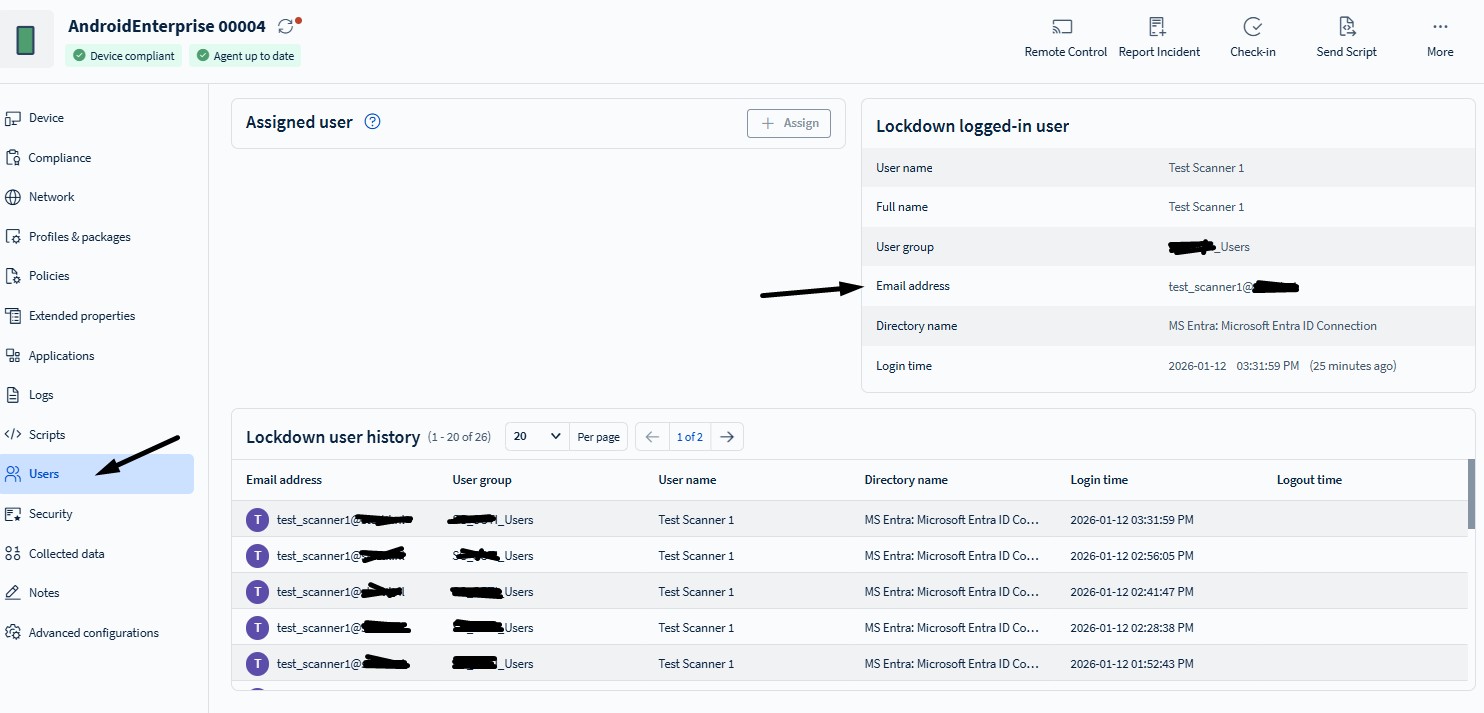Go to next page of user history
The height and width of the screenshot is (713, 1484).
point(727,437)
